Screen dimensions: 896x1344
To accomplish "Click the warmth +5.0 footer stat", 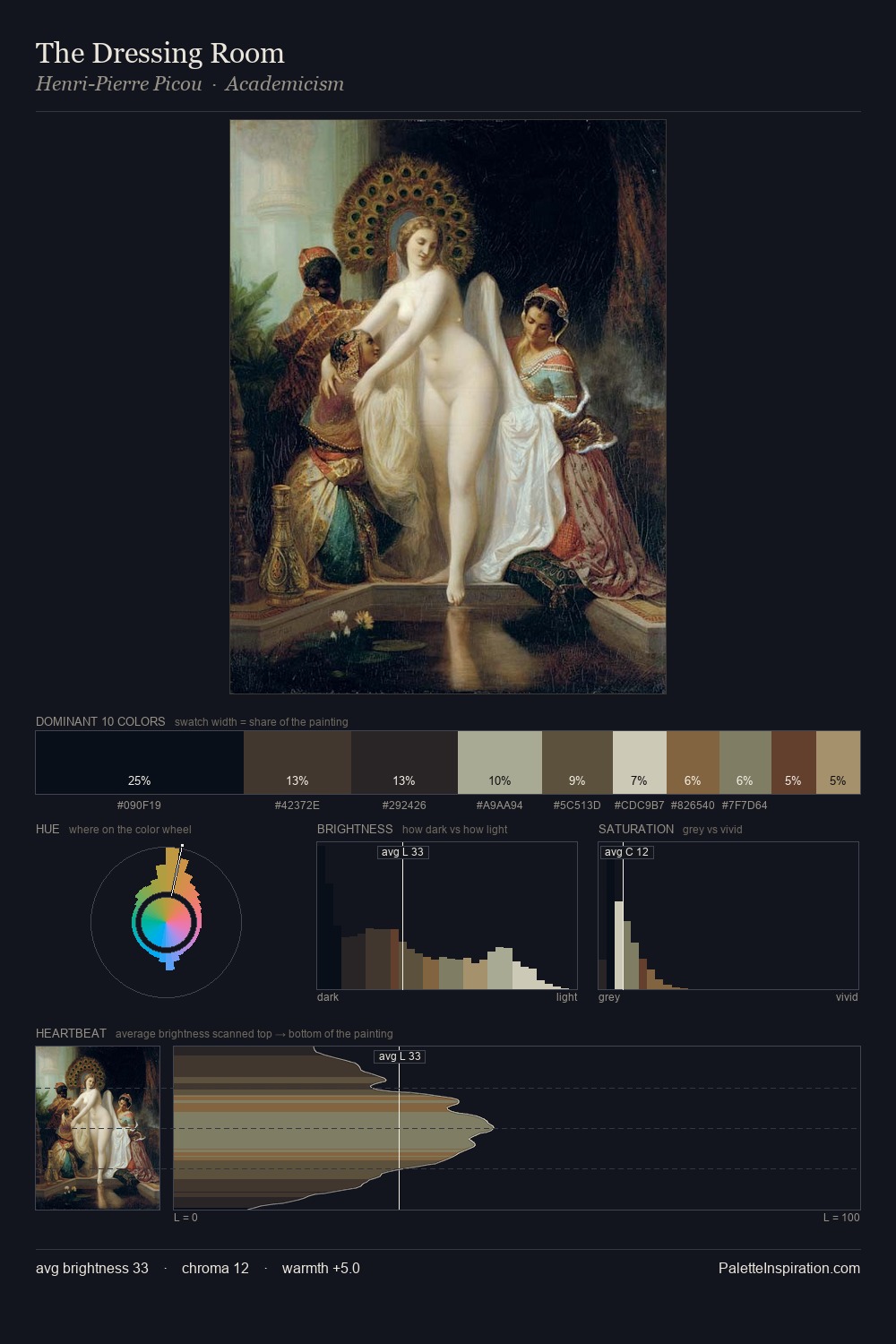I will click(x=321, y=1268).
